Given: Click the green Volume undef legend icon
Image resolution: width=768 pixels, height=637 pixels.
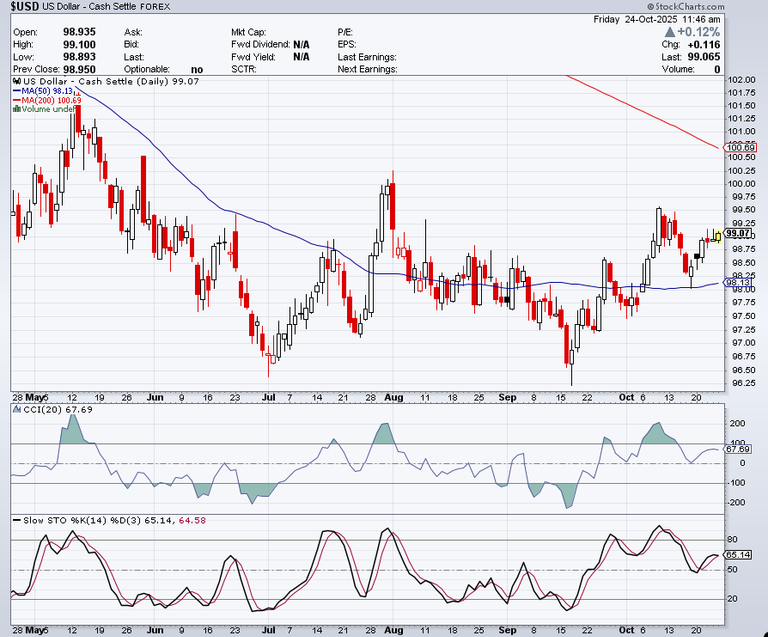Looking at the screenshot, I should click(15, 110).
